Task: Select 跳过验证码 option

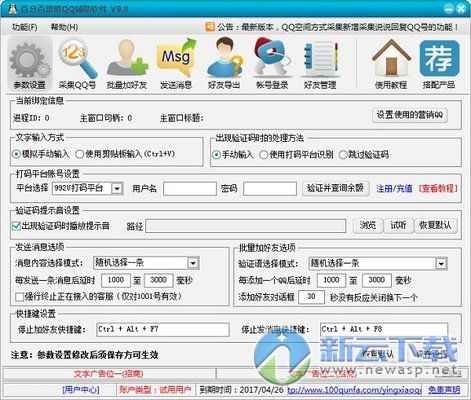Action: coord(364,155)
